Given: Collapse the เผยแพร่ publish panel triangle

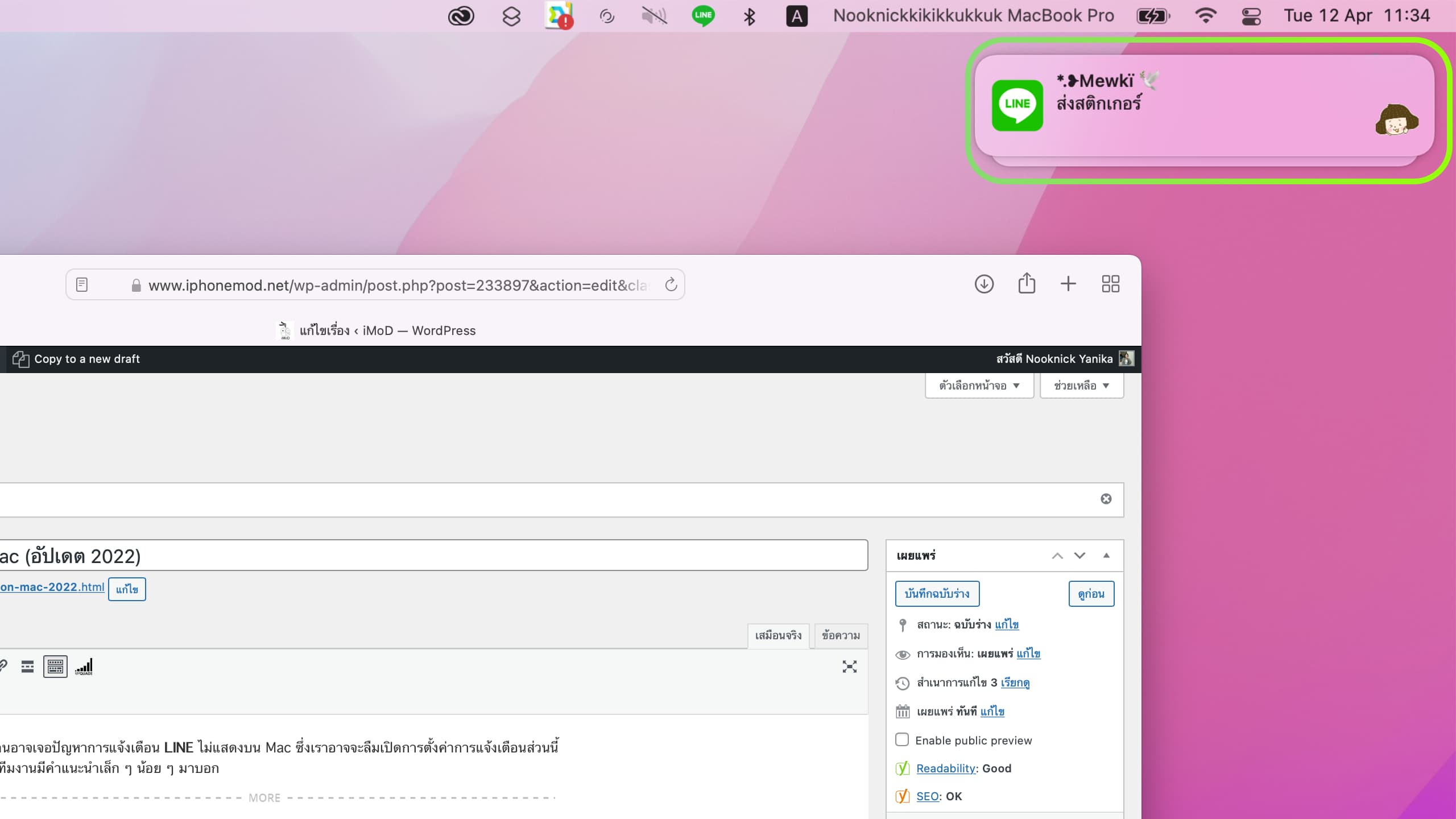Looking at the screenshot, I should [1106, 555].
